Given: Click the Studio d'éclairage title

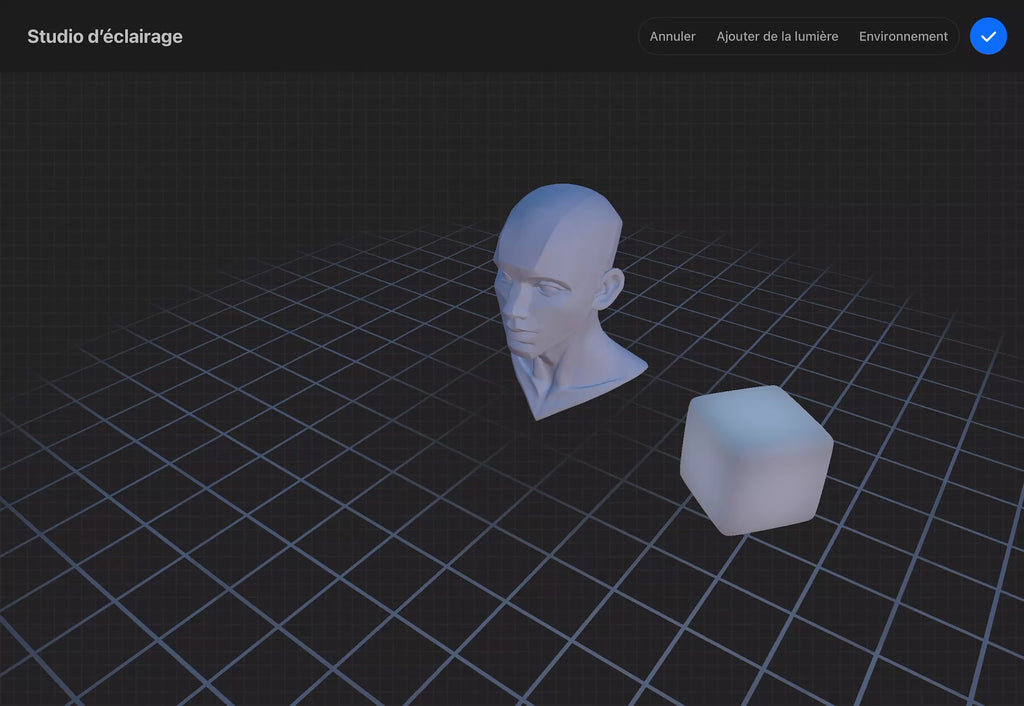Looking at the screenshot, I should 104,37.
